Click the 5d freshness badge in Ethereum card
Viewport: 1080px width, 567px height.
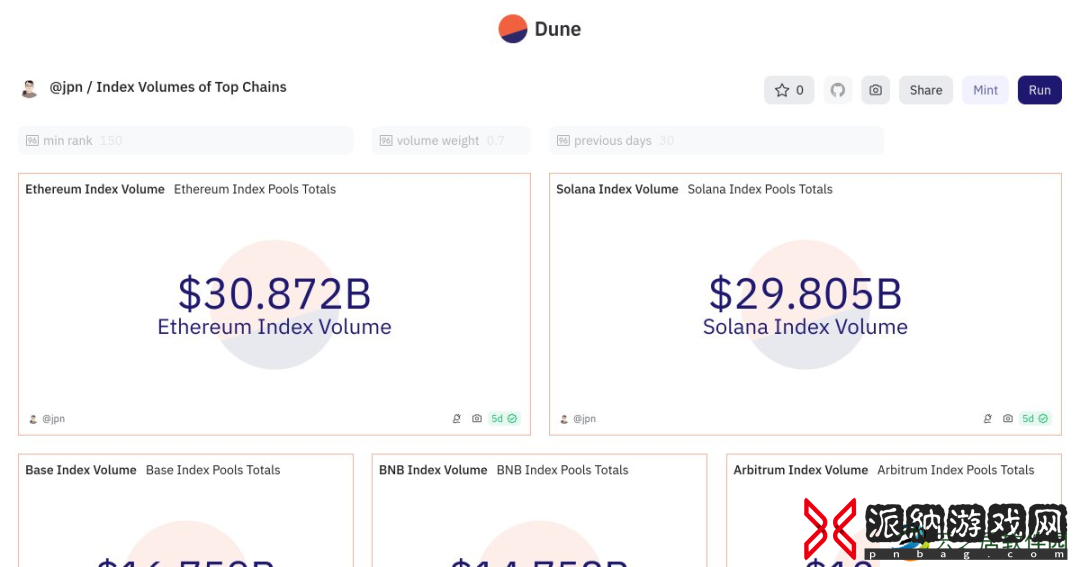click(x=503, y=419)
